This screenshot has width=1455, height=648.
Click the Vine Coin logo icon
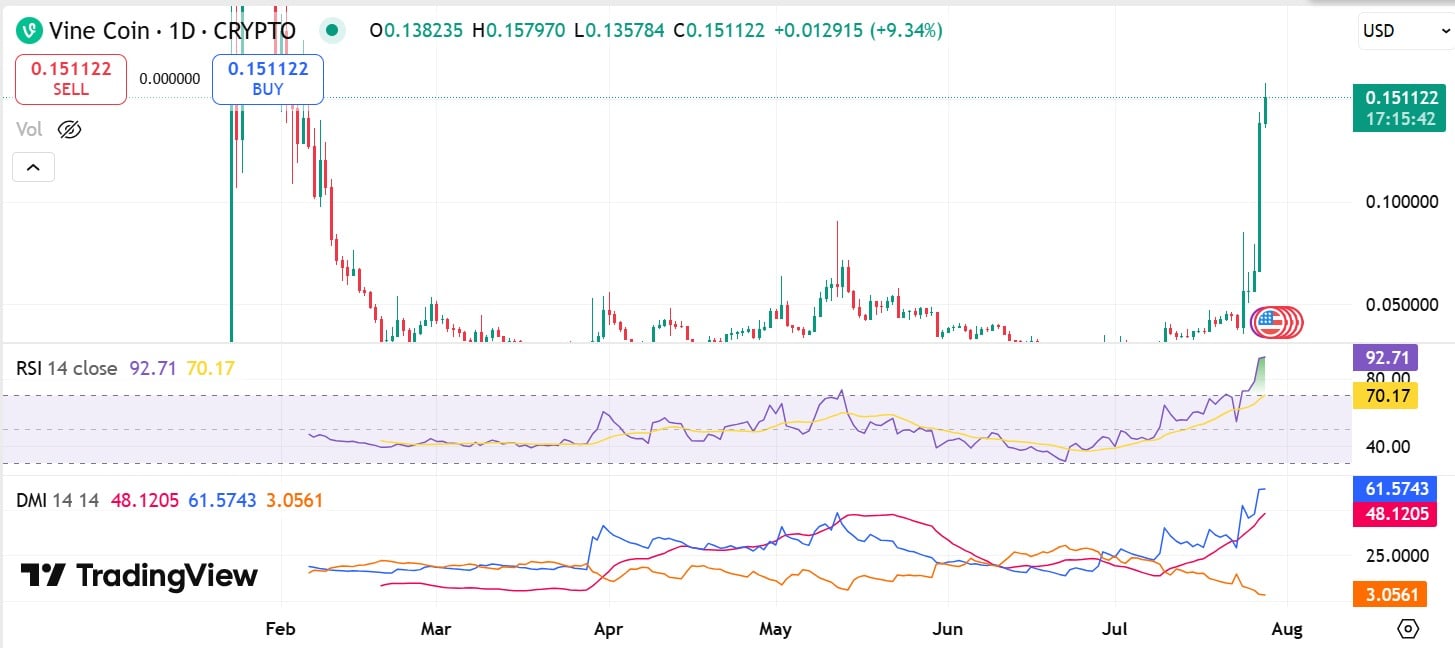point(29,30)
